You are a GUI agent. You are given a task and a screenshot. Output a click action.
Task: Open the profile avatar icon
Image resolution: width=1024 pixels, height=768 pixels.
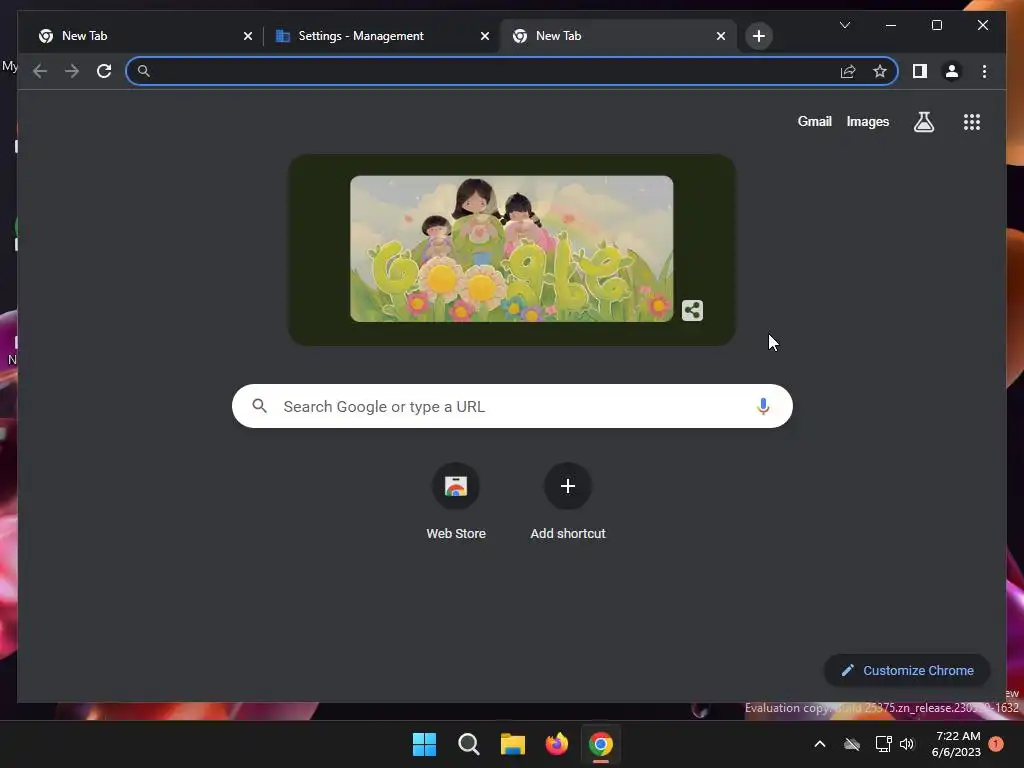(952, 71)
